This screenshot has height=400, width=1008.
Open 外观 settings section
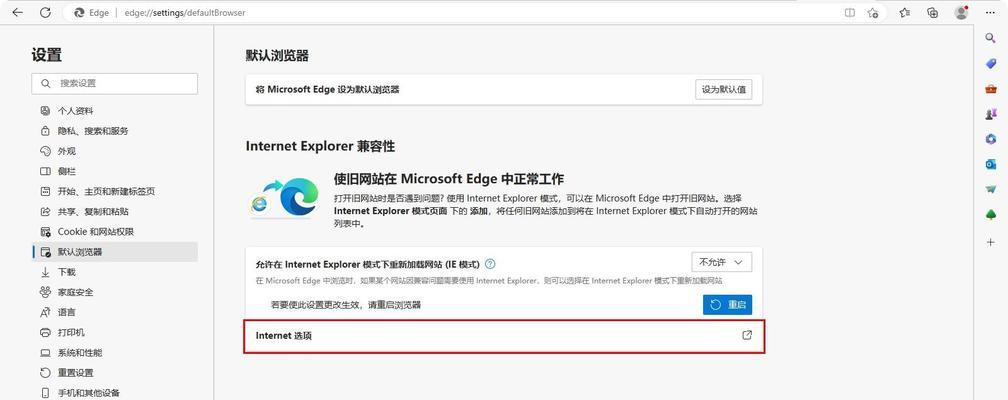point(115,151)
